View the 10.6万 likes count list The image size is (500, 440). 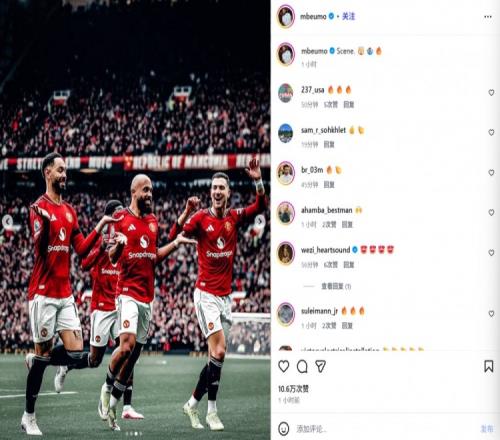coord(293,389)
